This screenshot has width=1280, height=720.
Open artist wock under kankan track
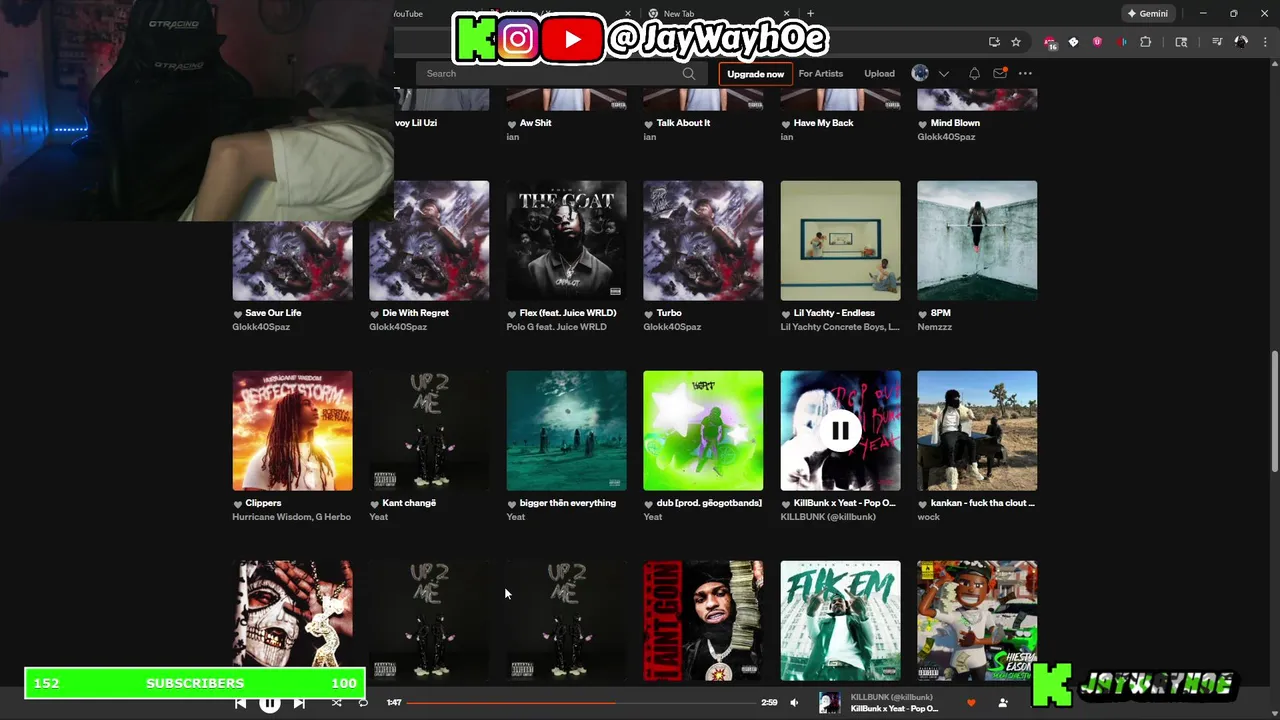click(x=928, y=517)
